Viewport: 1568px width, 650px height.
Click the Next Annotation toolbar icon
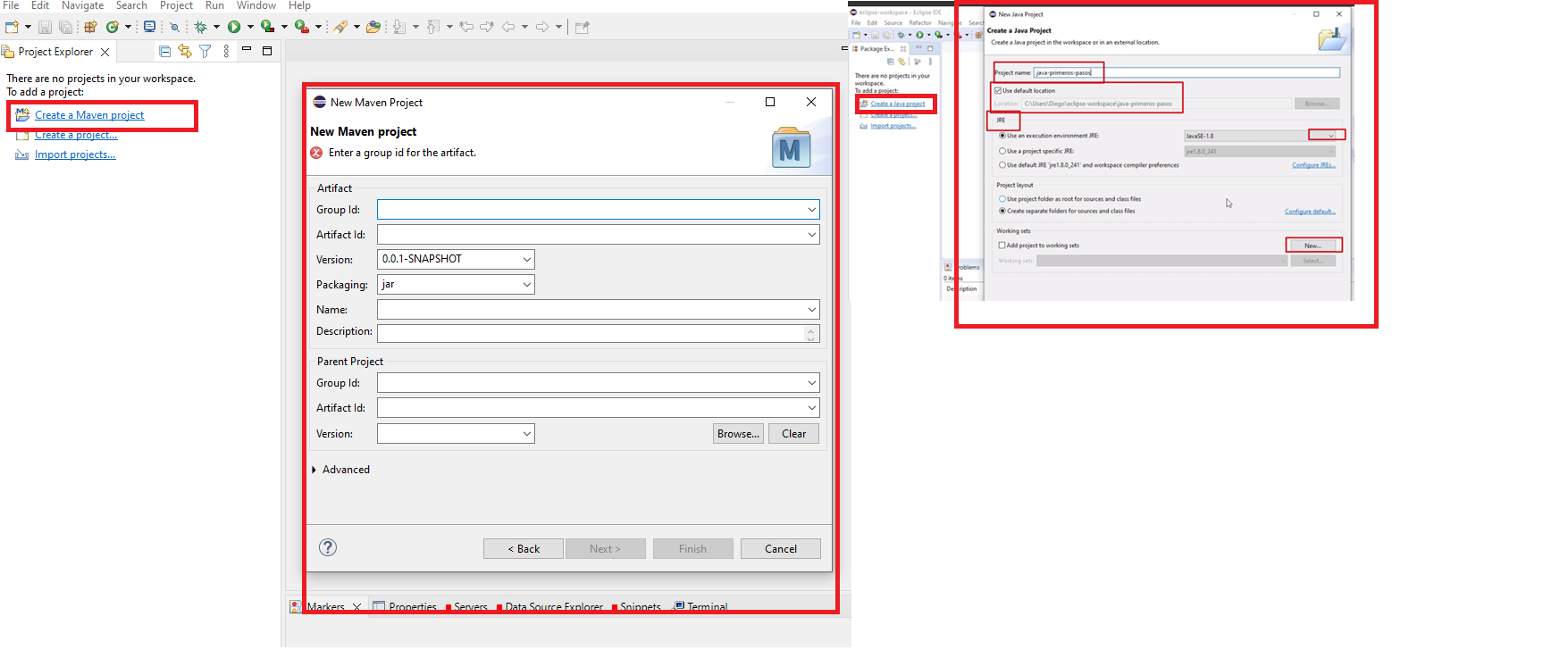pyautogui.click(x=399, y=27)
